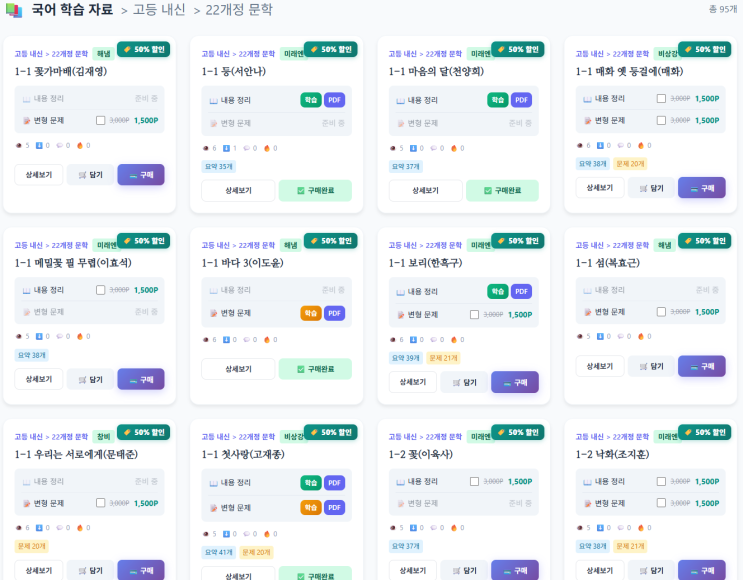Check 변형 문제 box for 섬(복효근)
The image size is (743, 580).
click(x=661, y=312)
